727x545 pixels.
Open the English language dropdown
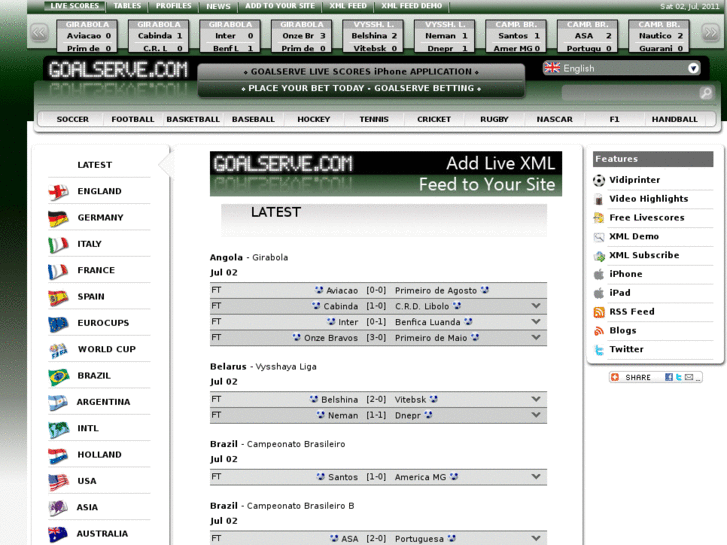point(621,68)
